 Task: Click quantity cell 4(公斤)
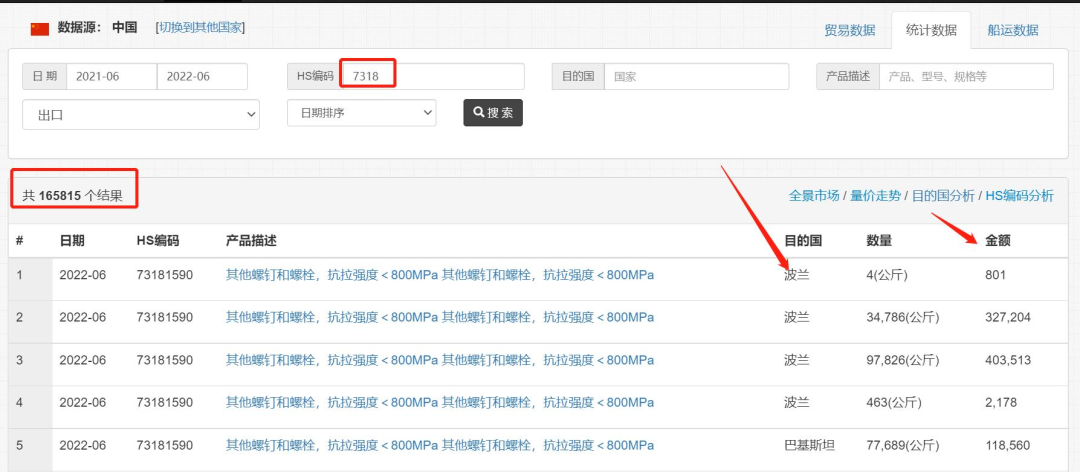pyautogui.click(x=887, y=275)
